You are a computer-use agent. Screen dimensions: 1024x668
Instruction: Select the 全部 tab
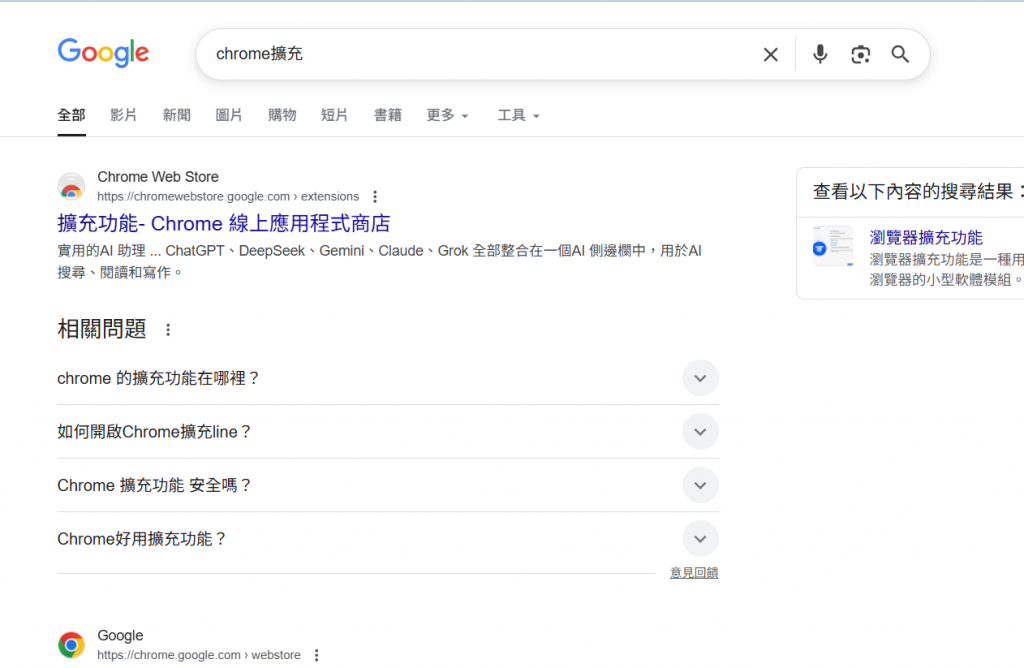(71, 116)
